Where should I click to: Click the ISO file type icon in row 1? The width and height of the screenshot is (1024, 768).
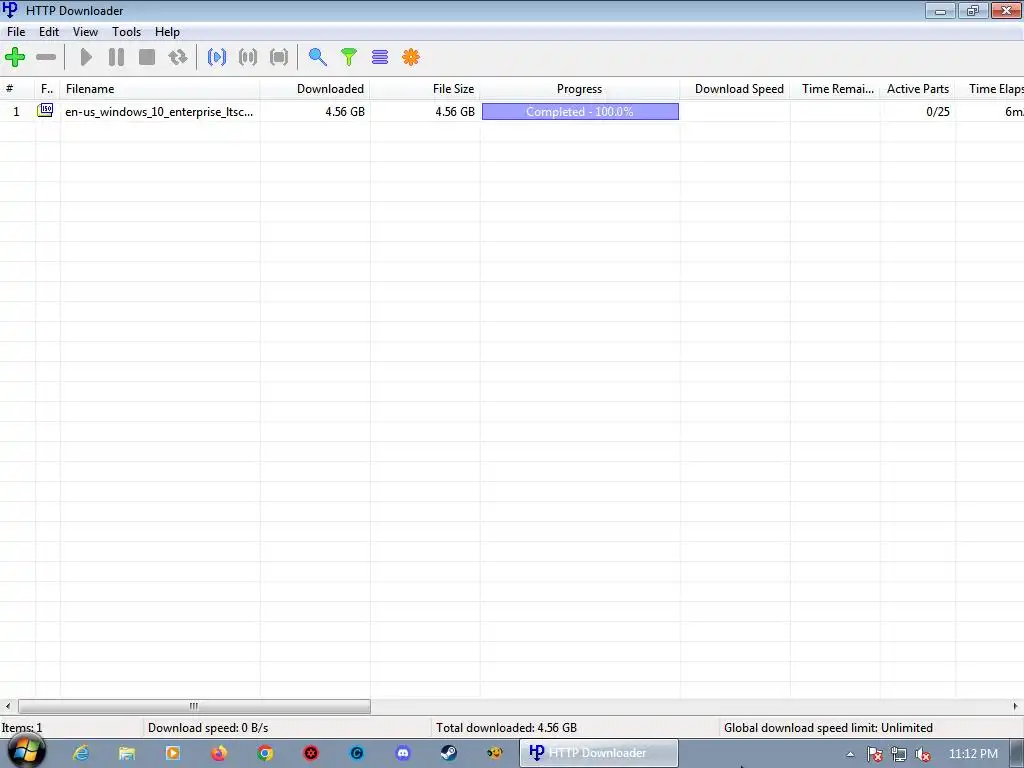(45, 110)
